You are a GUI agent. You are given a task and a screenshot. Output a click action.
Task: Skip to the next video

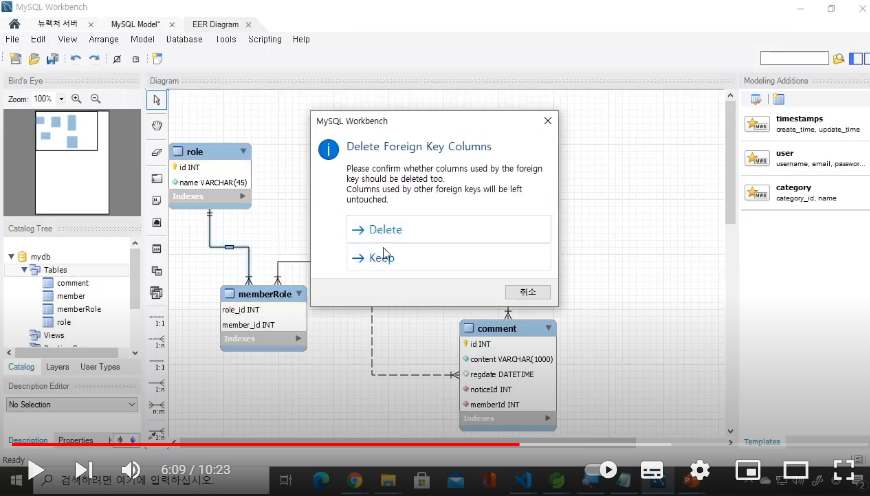coord(84,470)
